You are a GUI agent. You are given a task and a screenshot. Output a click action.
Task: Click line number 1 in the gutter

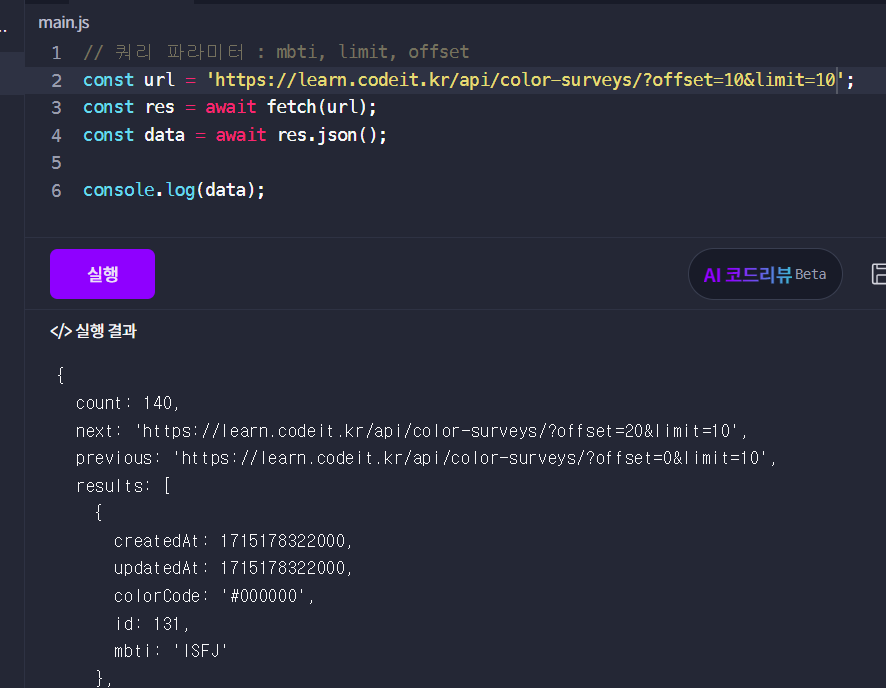(57, 53)
